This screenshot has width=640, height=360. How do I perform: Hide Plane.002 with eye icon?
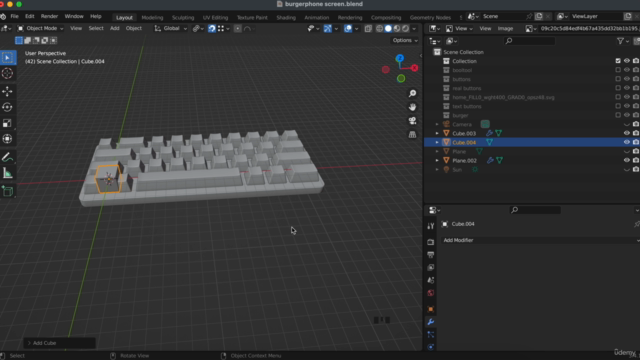(x=627, y=160)
